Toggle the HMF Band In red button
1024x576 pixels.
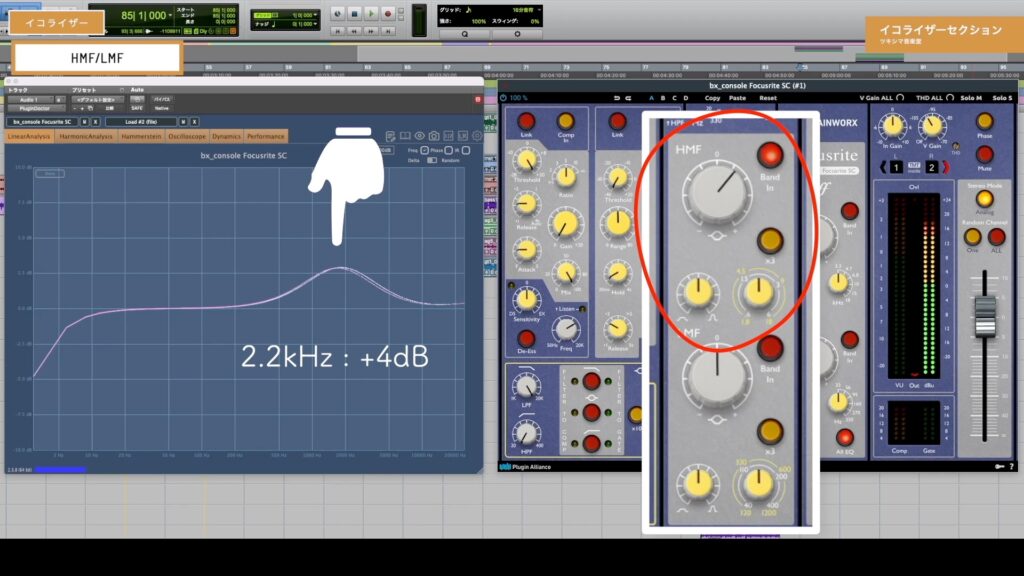(770, 155)
